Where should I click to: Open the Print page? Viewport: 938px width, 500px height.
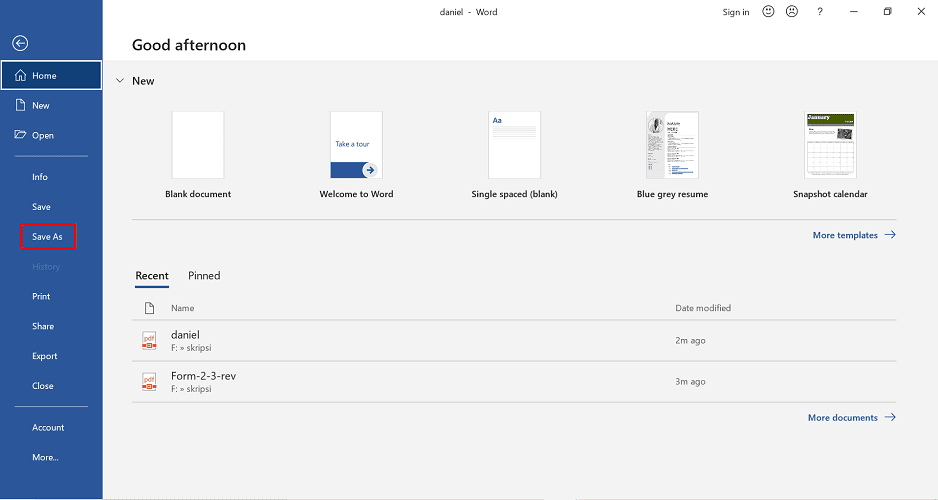coord(41,297)
